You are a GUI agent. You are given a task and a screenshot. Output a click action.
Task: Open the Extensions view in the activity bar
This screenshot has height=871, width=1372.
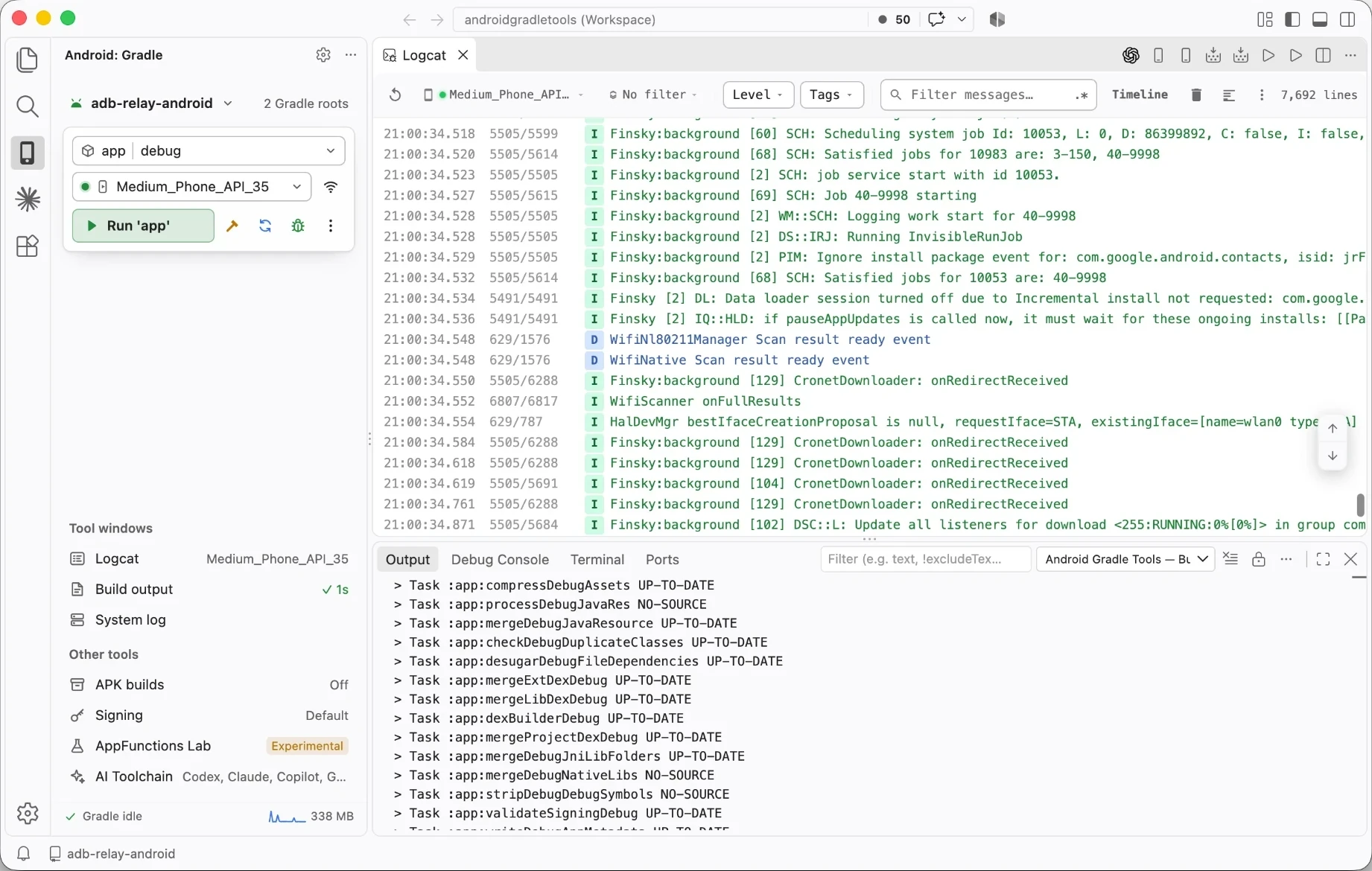(28, 246)
